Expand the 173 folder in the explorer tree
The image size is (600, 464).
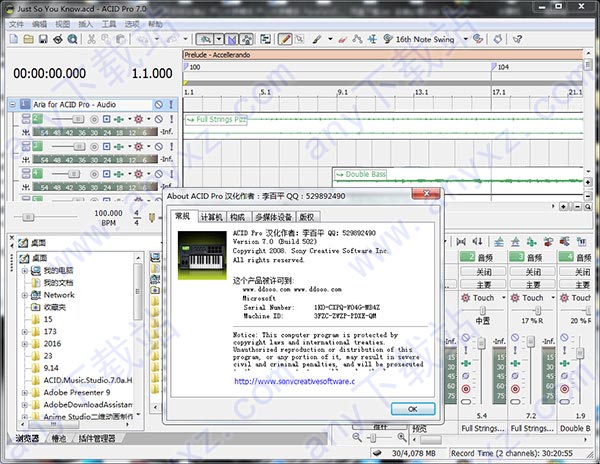tap(24, 332)
